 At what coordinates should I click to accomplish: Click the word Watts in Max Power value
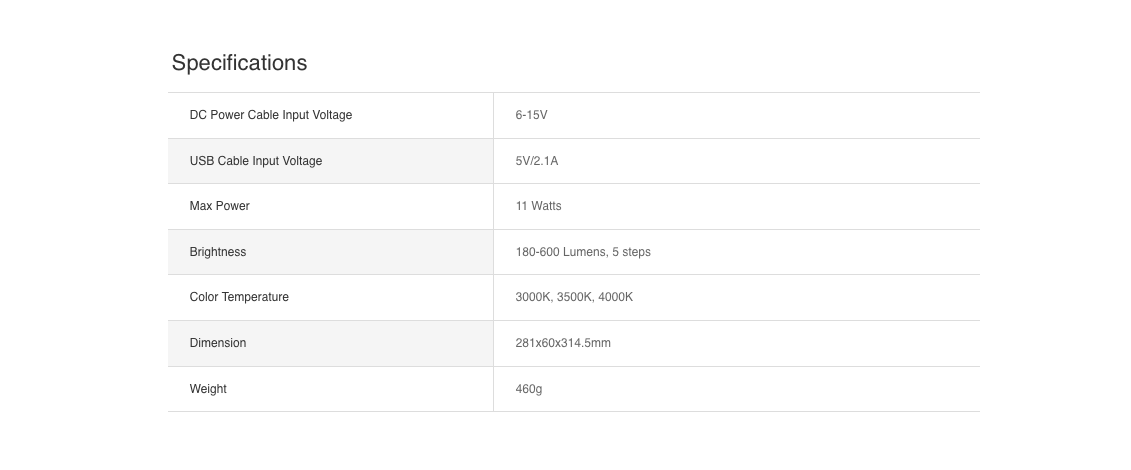(x=546, y=206)
